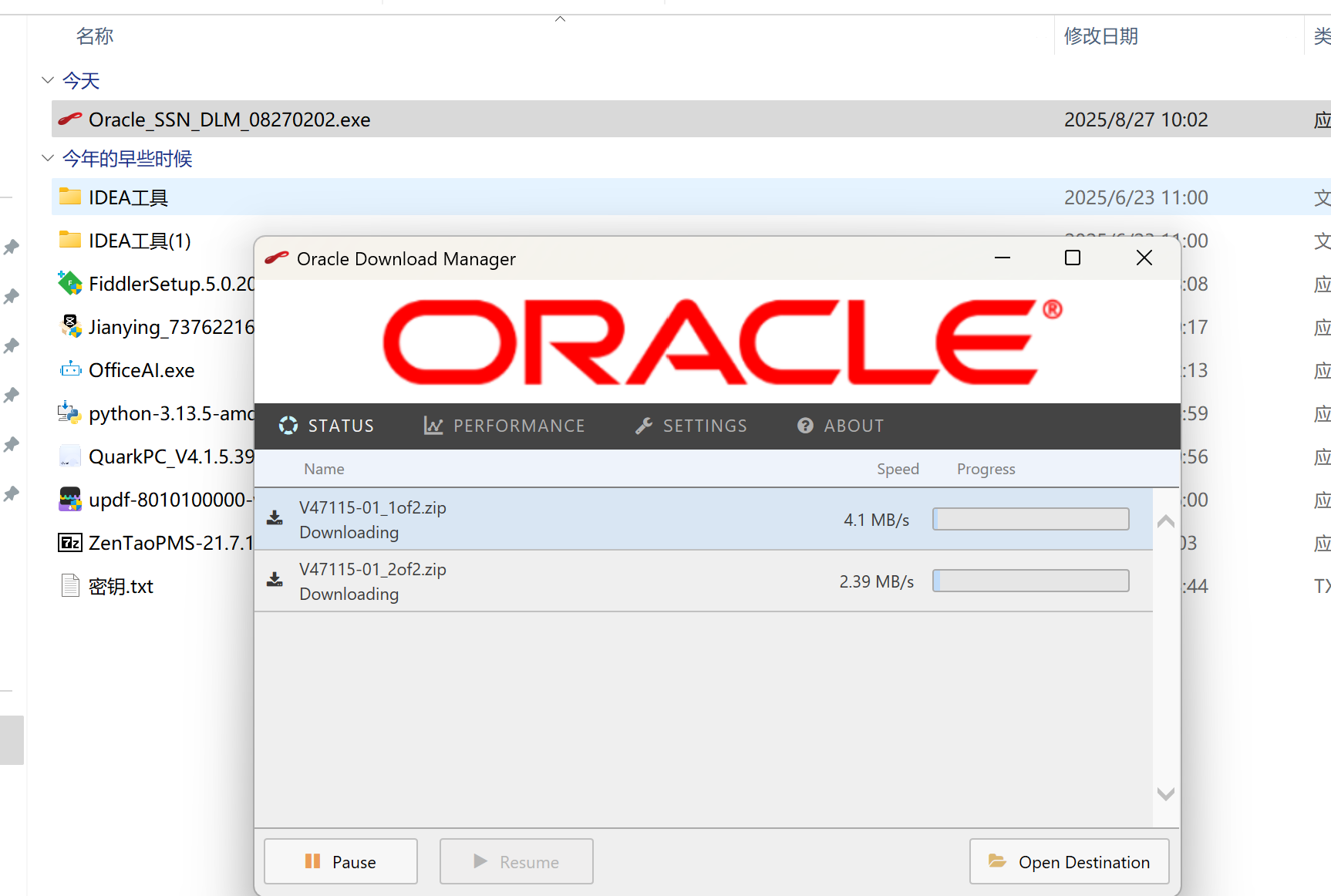The width and height of the screenshot is (1331, 896).
Task: Select the OfficeAI.exe file name
Action: pos(141,370)
